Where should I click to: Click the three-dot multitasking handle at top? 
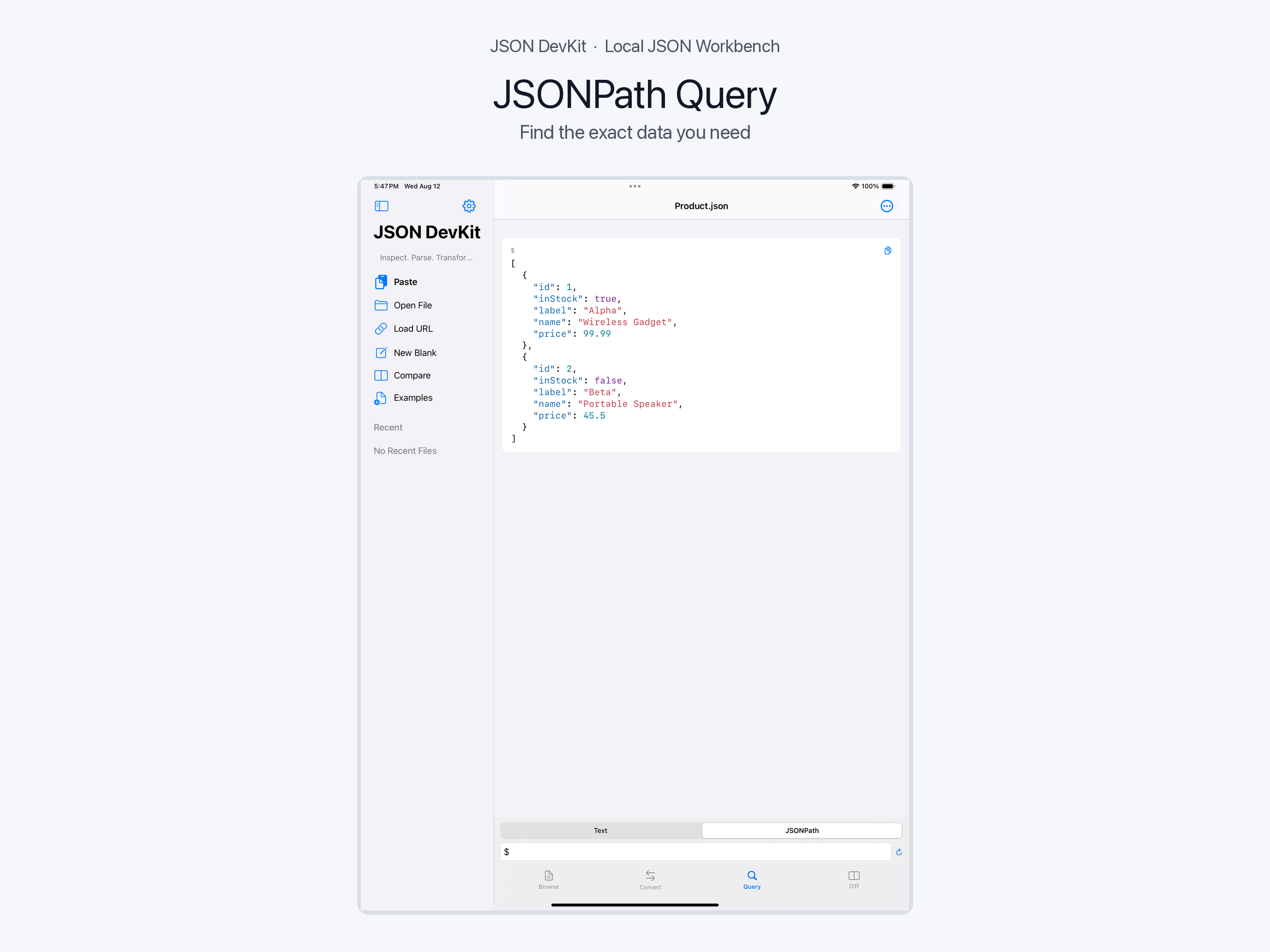635,186
